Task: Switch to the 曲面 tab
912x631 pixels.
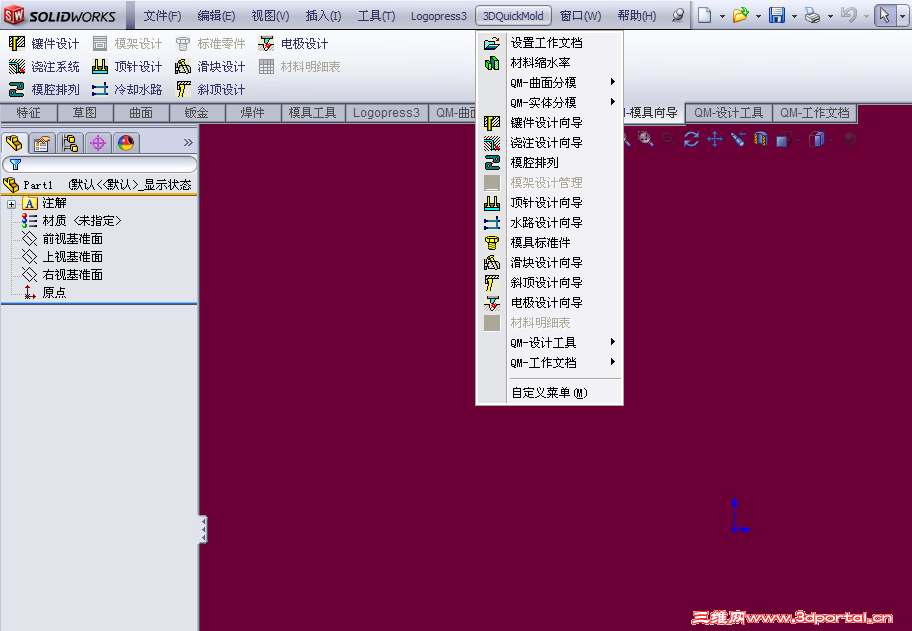Action: pos(141,113)
